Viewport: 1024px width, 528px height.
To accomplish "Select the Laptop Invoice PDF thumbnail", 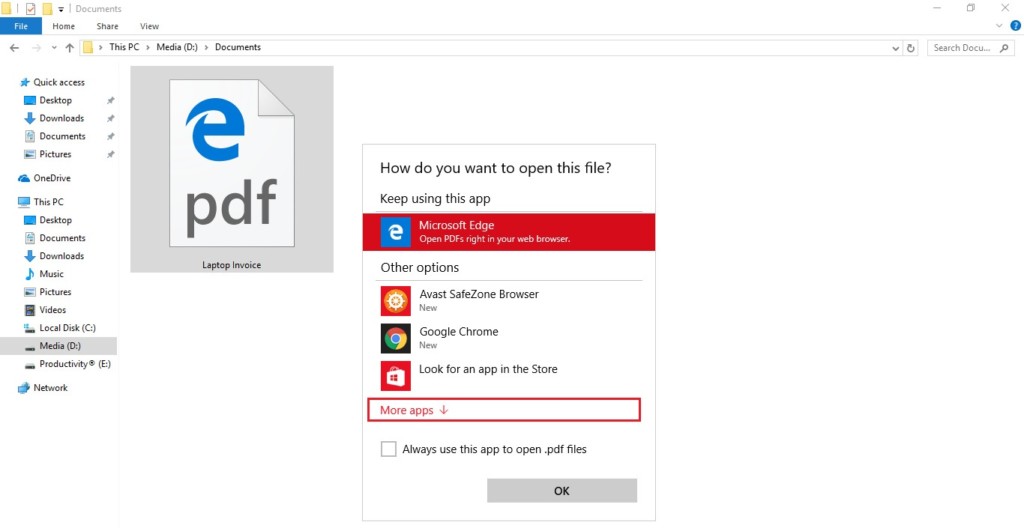I will [x=232, y=169].
